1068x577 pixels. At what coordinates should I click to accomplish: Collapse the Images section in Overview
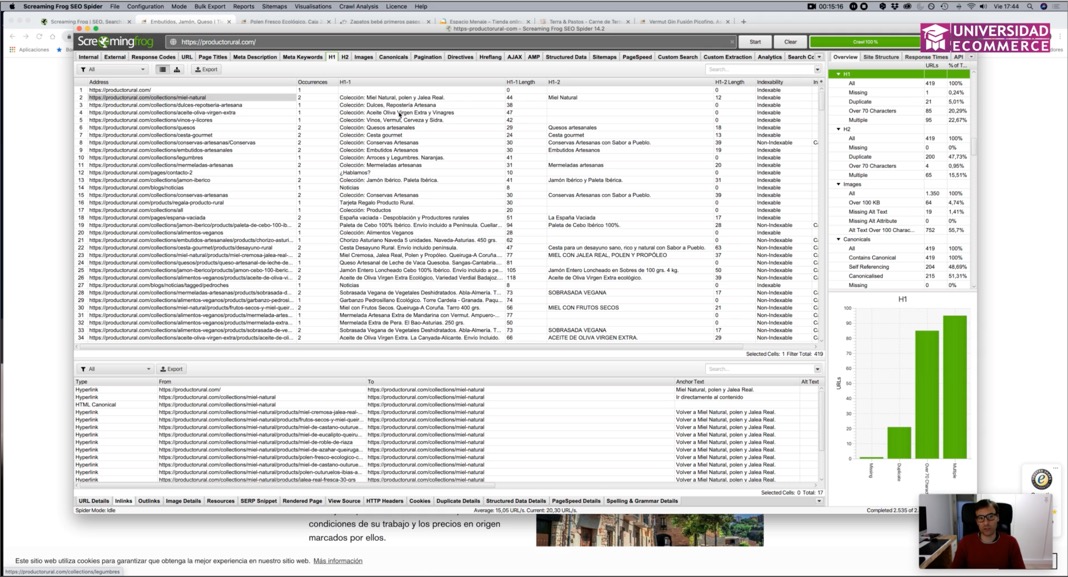838,184
